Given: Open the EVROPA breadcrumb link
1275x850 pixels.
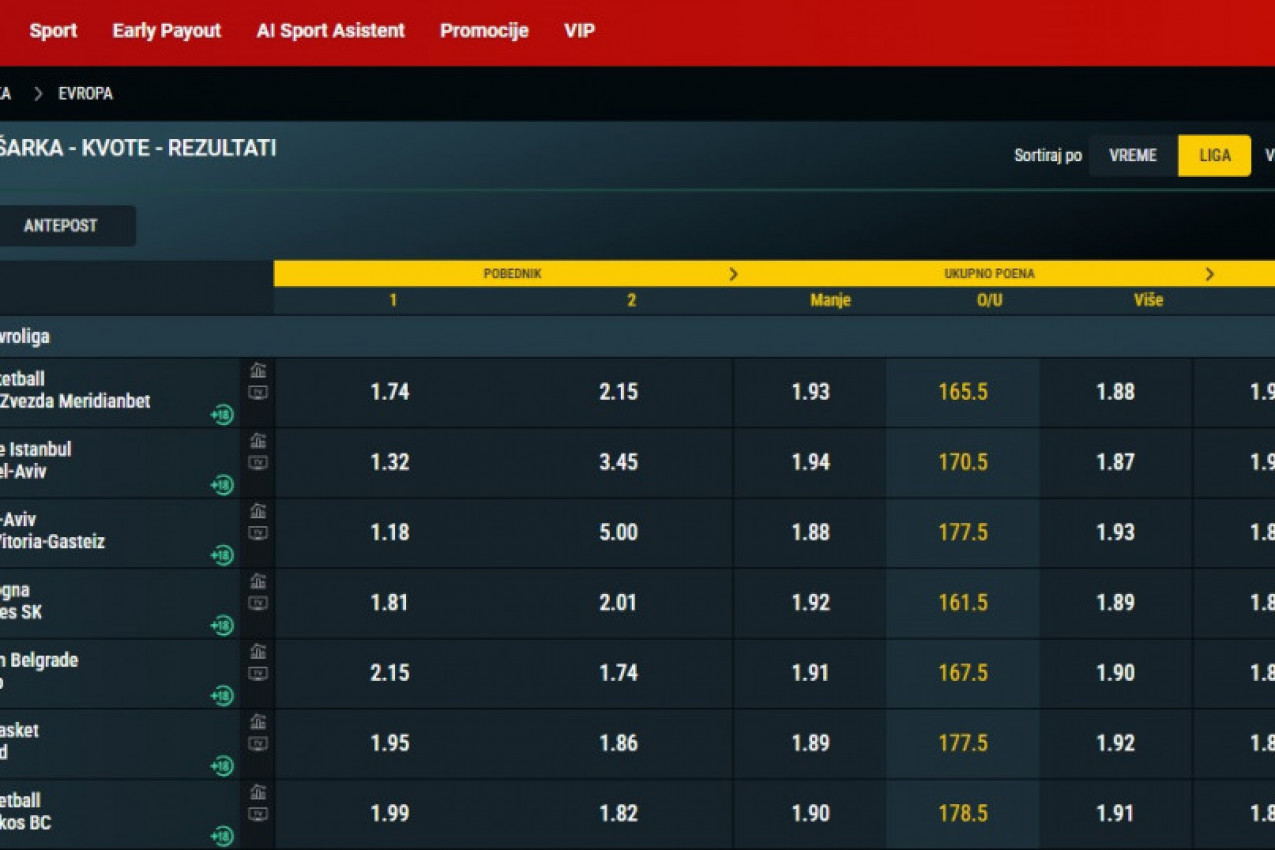Looking at the screenshot, I should pos(85,94).
